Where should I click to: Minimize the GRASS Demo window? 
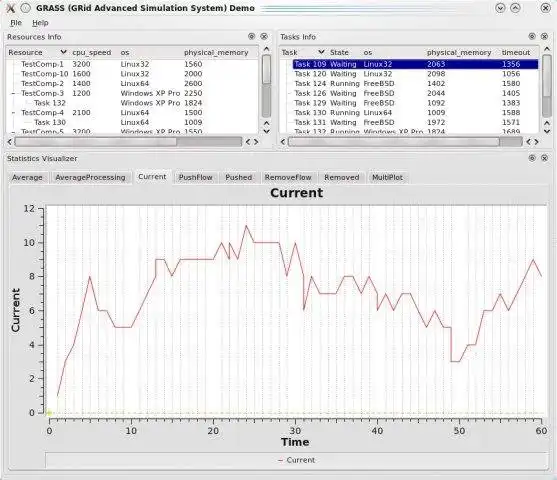coord(500,8)
